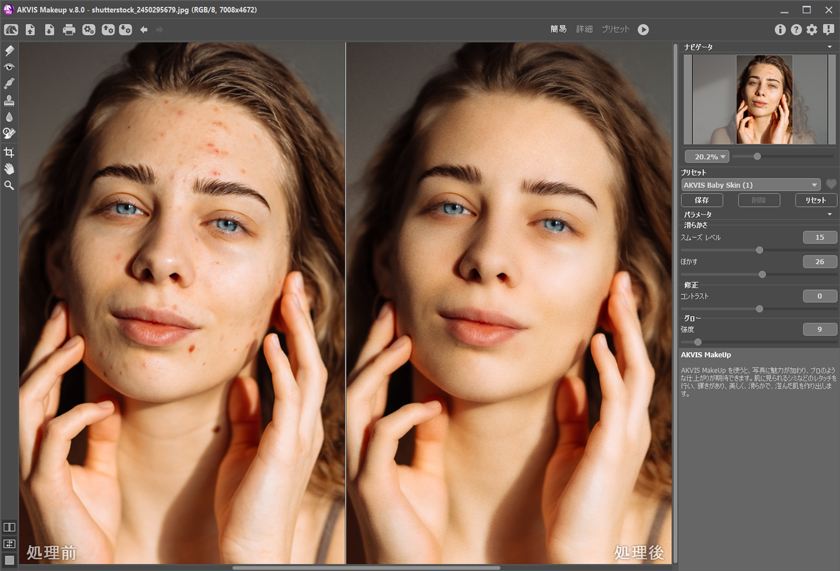Select the blur drop tool

pos(9,117)
